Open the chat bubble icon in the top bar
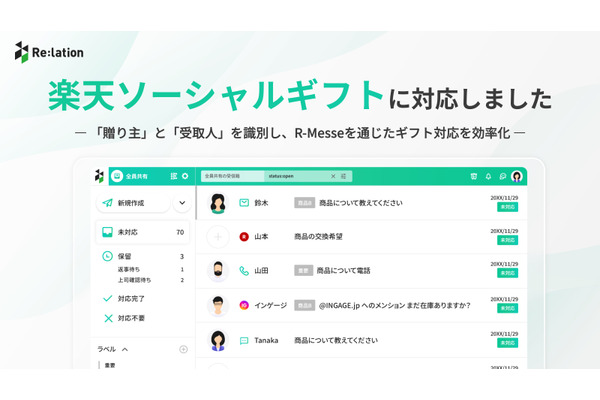The height and width of the screenshot is (400, 600). point(502,176)
